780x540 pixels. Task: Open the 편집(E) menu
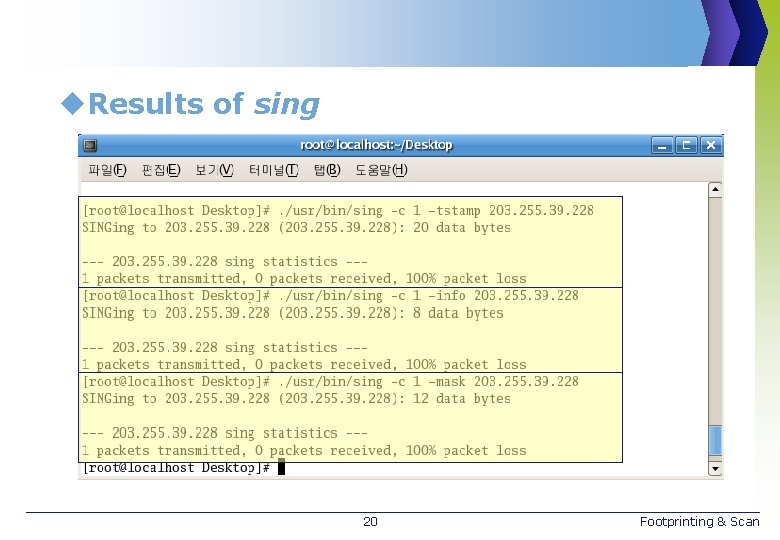click(161, 170)
